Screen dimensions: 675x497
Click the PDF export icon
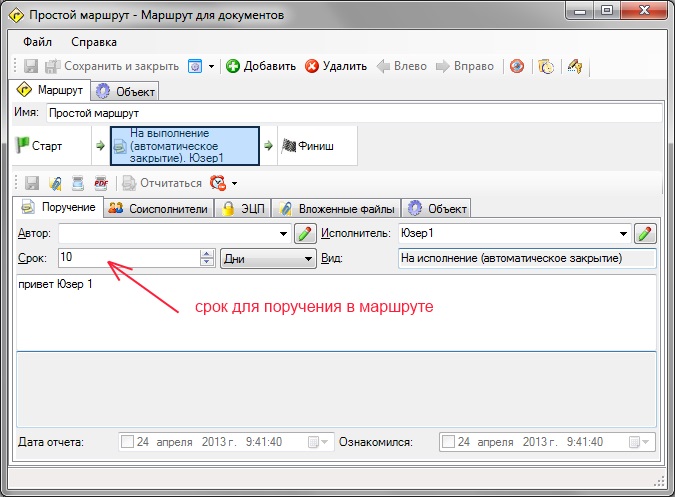(x=100, y=183)
